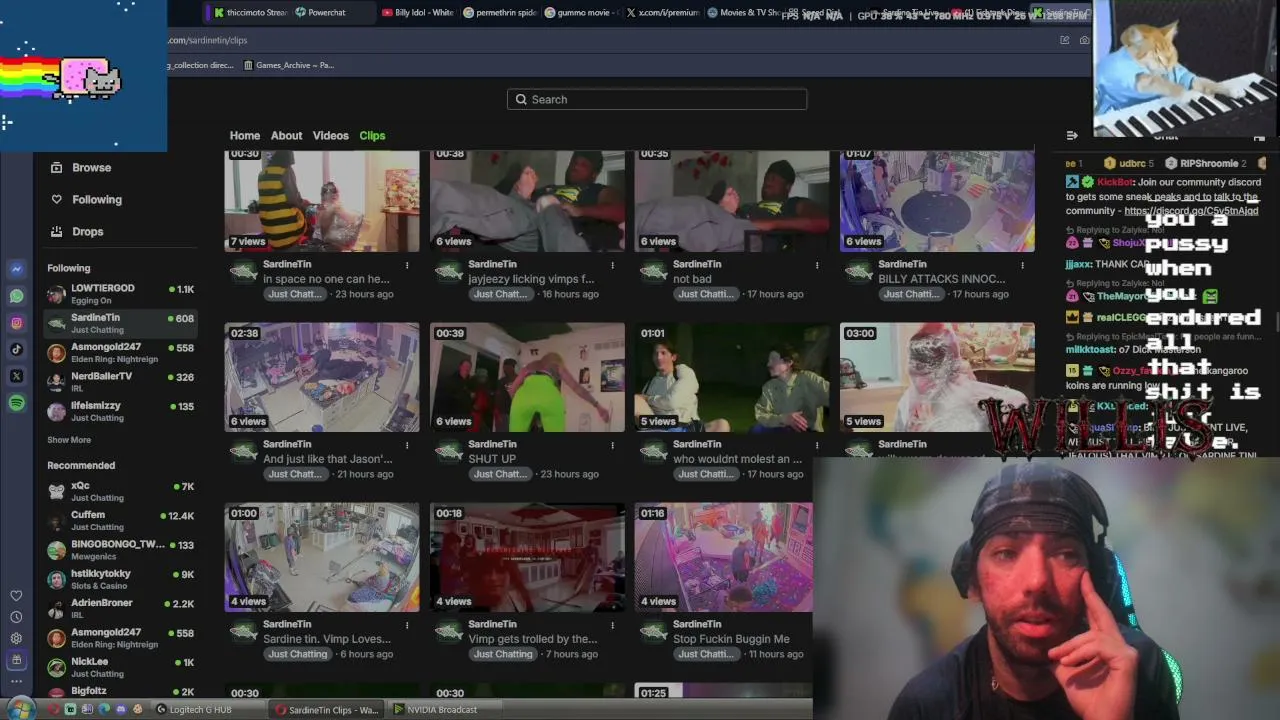Play the 'who wouldnt molest an' clip thumbnail
1280x720 pixels.
pos(732,377)
